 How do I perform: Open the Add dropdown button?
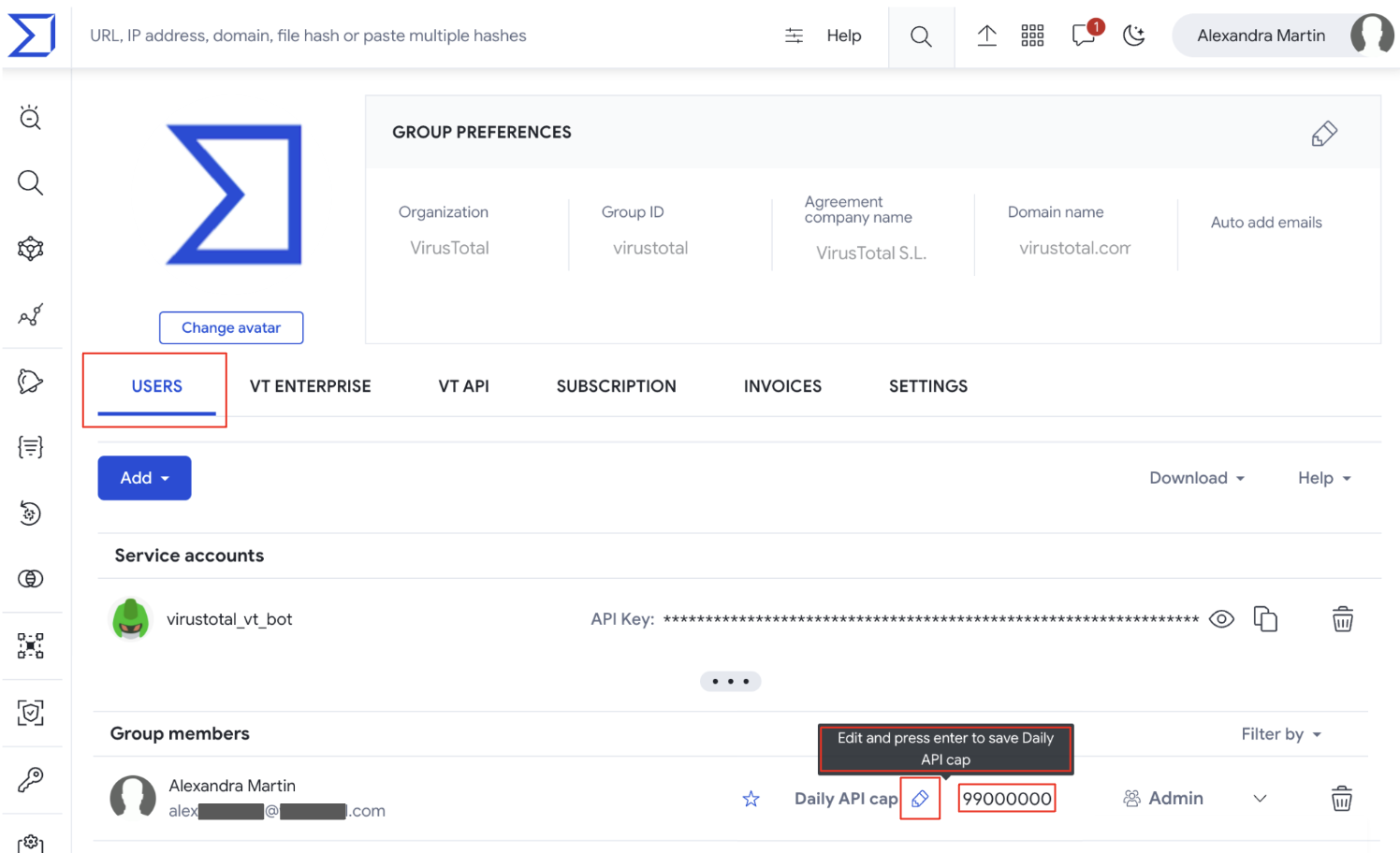[x=145, y=478]
